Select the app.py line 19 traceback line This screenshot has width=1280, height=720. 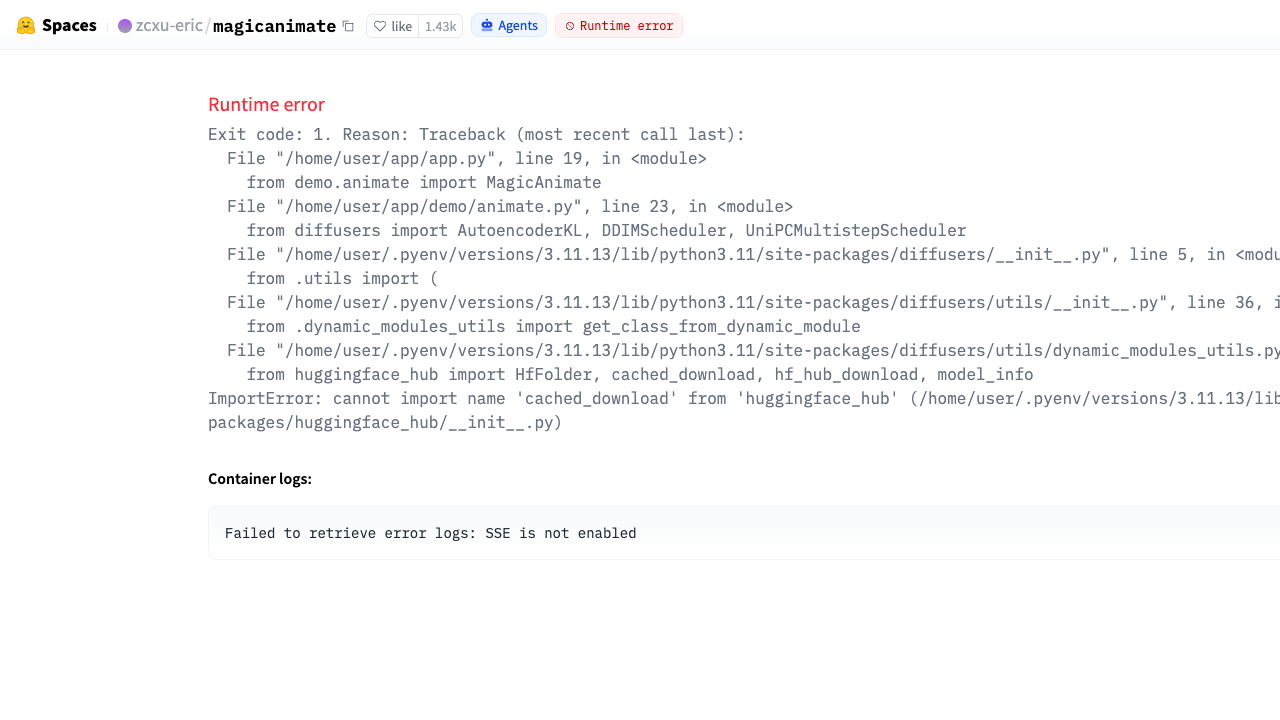467,159
